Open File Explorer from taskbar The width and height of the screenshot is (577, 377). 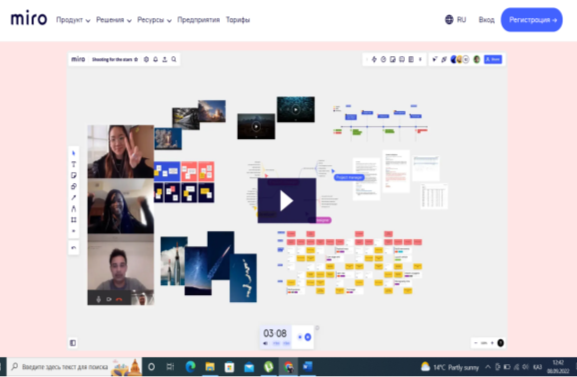coord(210,367)
